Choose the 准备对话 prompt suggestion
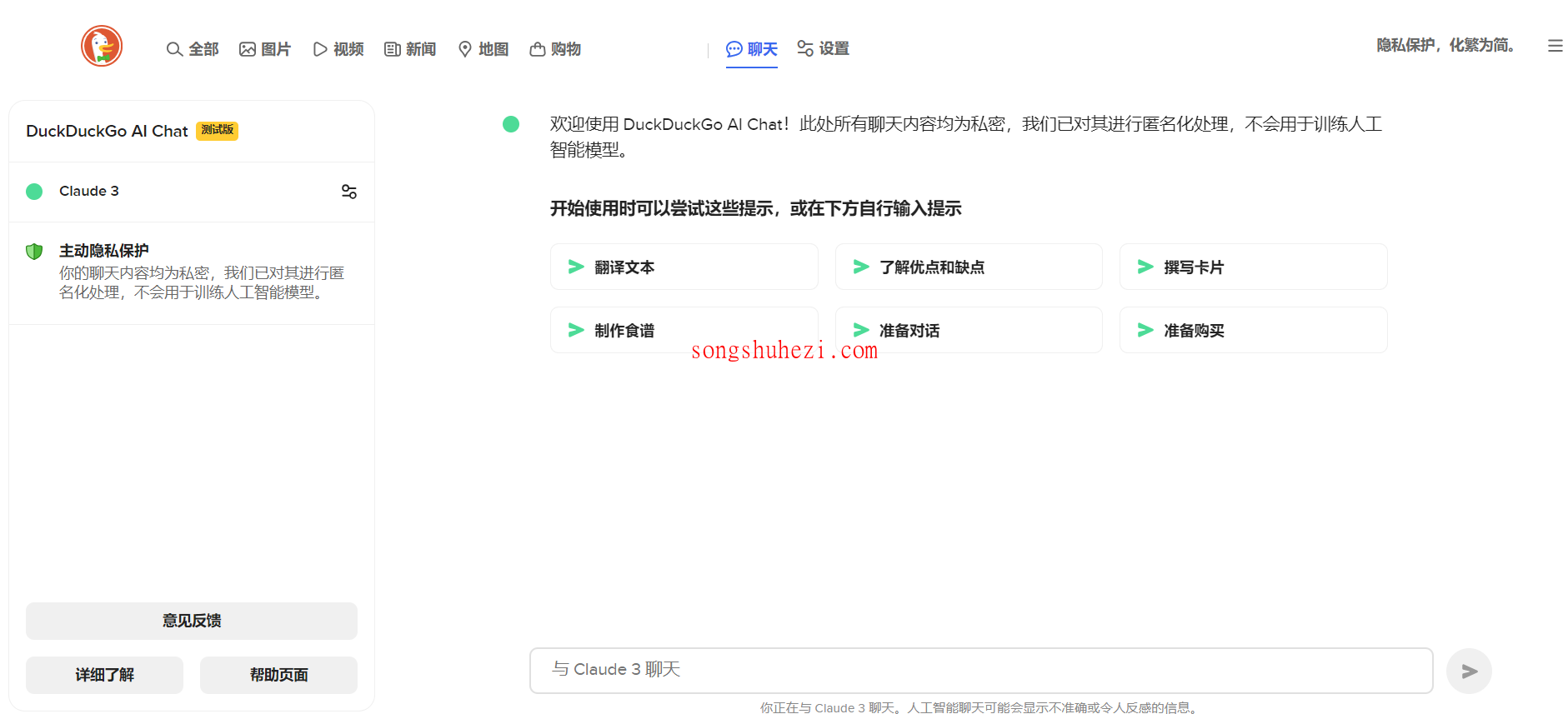 point(969,330)
